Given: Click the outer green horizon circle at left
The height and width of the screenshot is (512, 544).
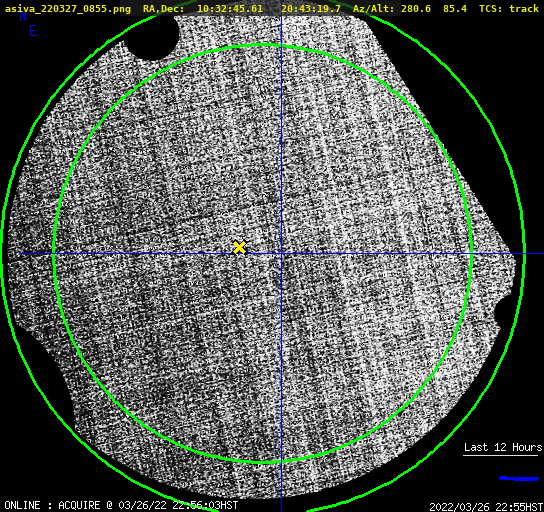Looking at the screenshot, I should pos(3,253).
